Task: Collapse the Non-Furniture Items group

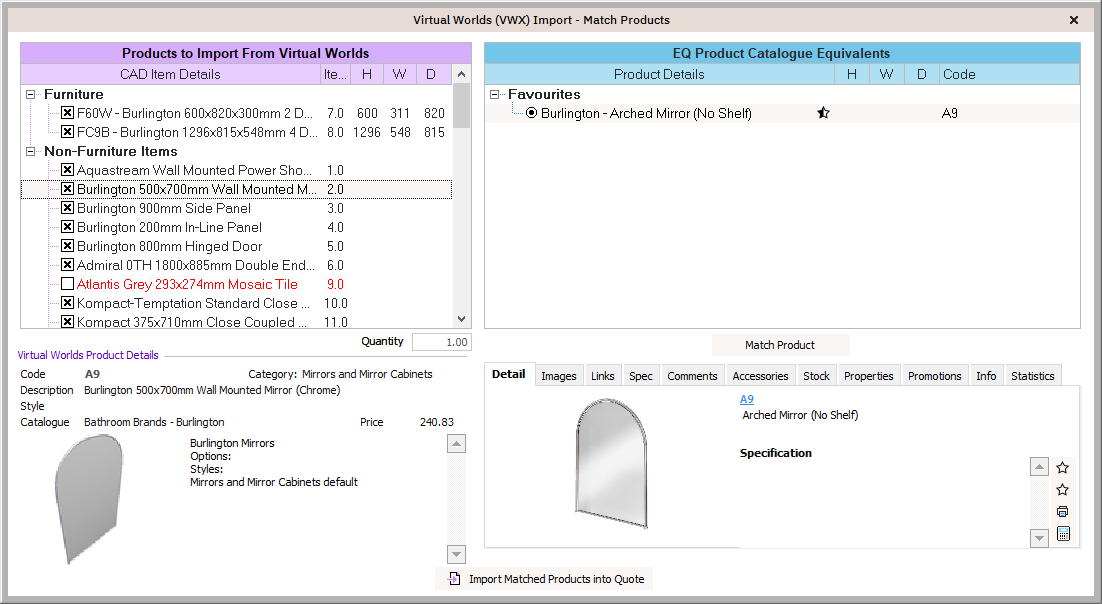Action: click(x=31, y=152)
